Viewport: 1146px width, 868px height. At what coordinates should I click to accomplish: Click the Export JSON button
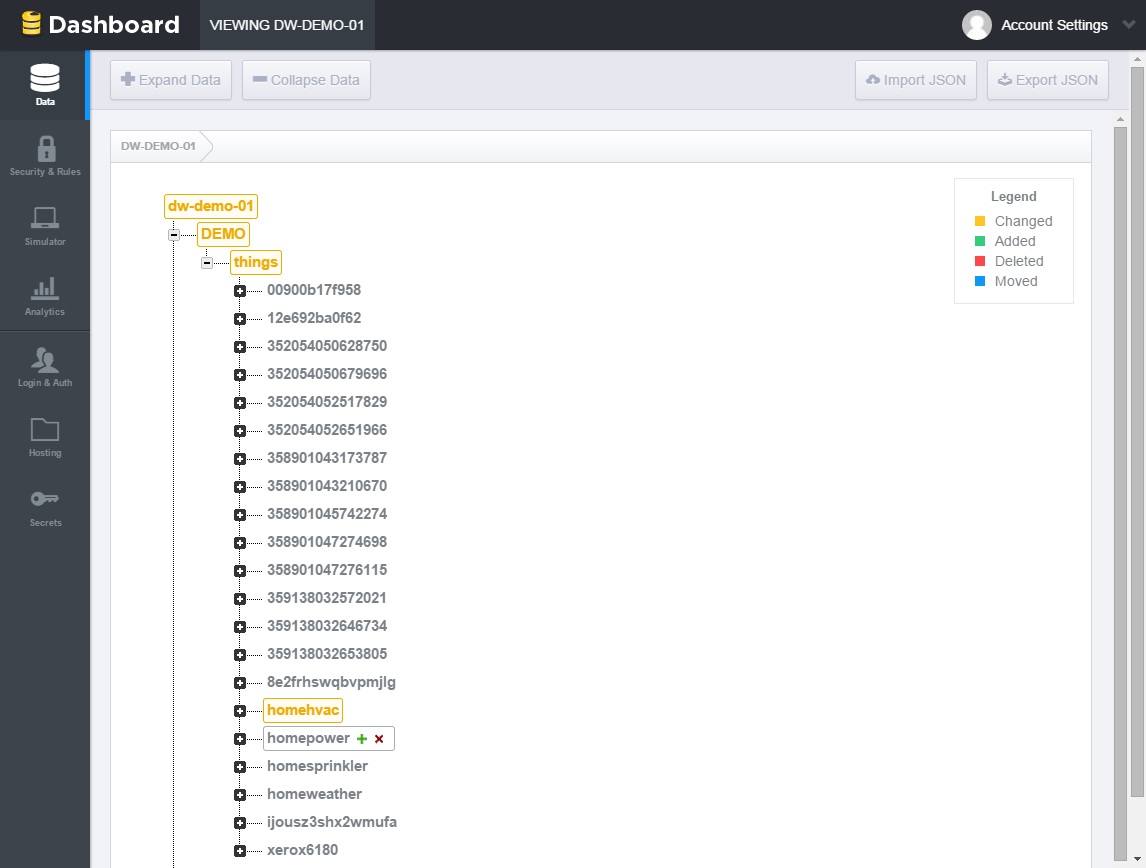pyautogui.click(x=1047, y=80)
